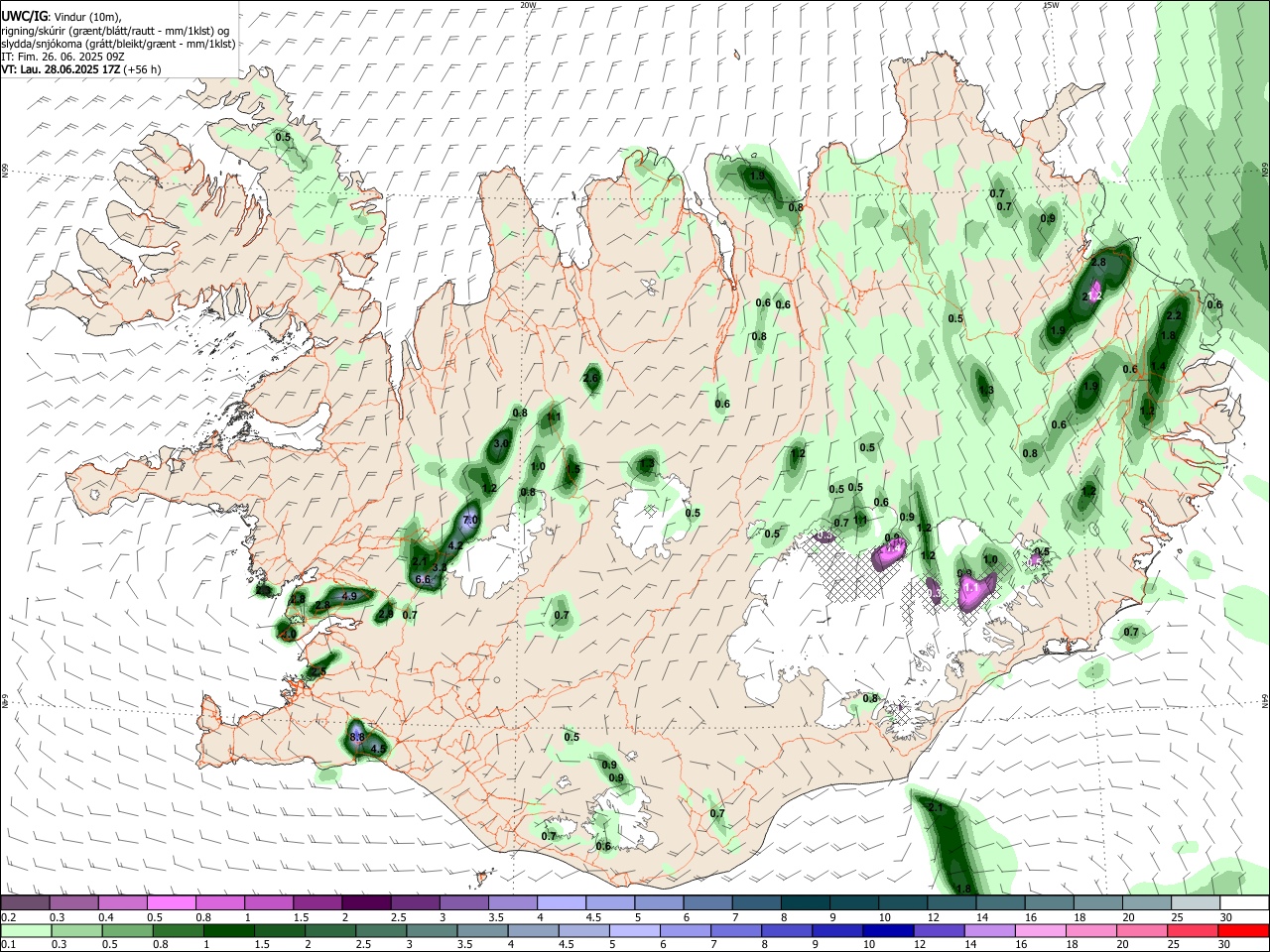The height and width of the screenshot is (952, 1270).
Task: Click the 7.0 precipitation value on the map
Action: 470,520
